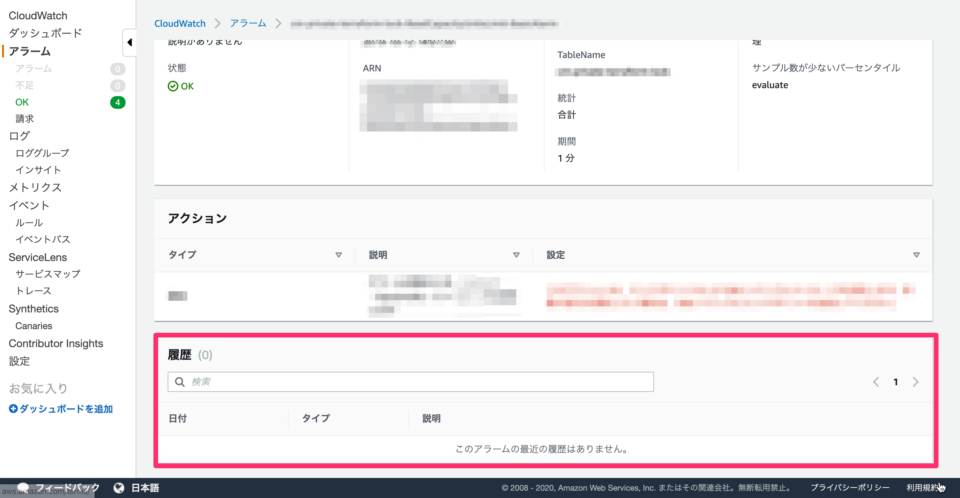Viewport: 960px width, 498px height.
Task: Open ダッシュボード in the sidebar
Action: point(45,33)
